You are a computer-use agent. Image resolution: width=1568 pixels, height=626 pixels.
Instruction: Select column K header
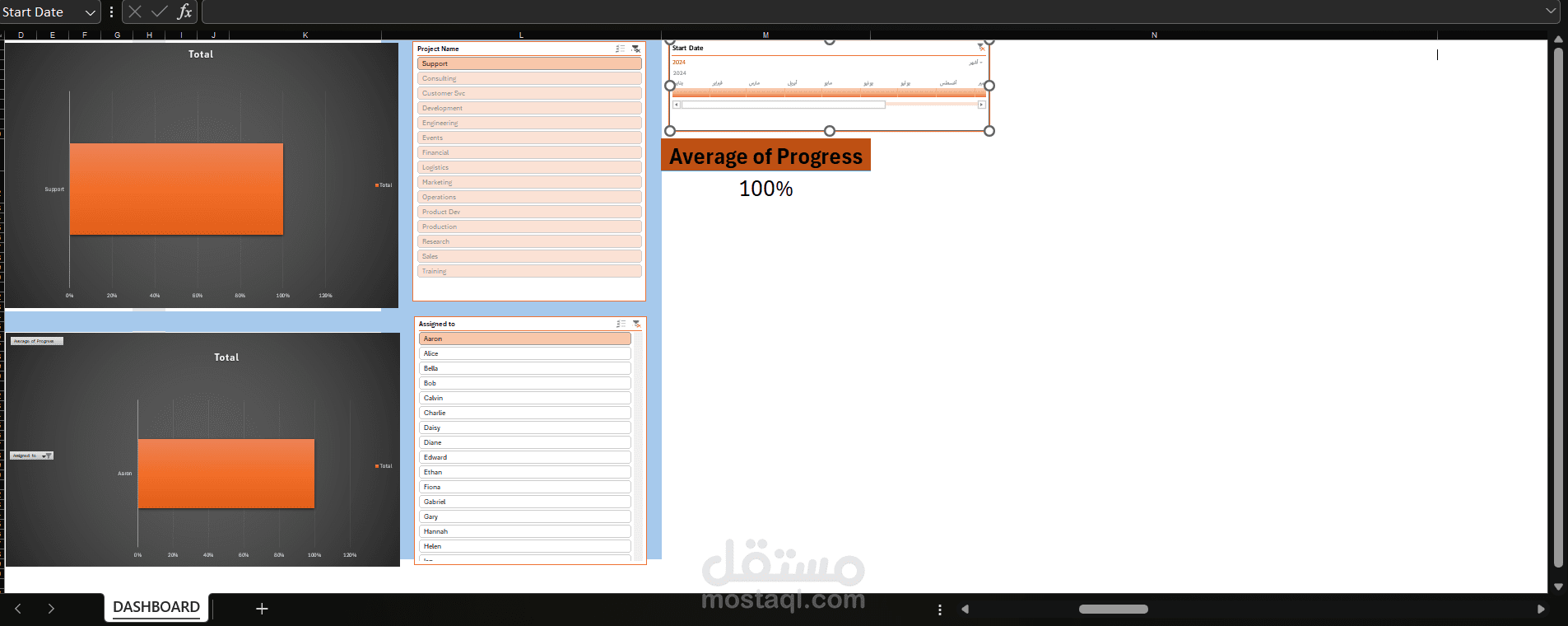click(x=305, y=35)
